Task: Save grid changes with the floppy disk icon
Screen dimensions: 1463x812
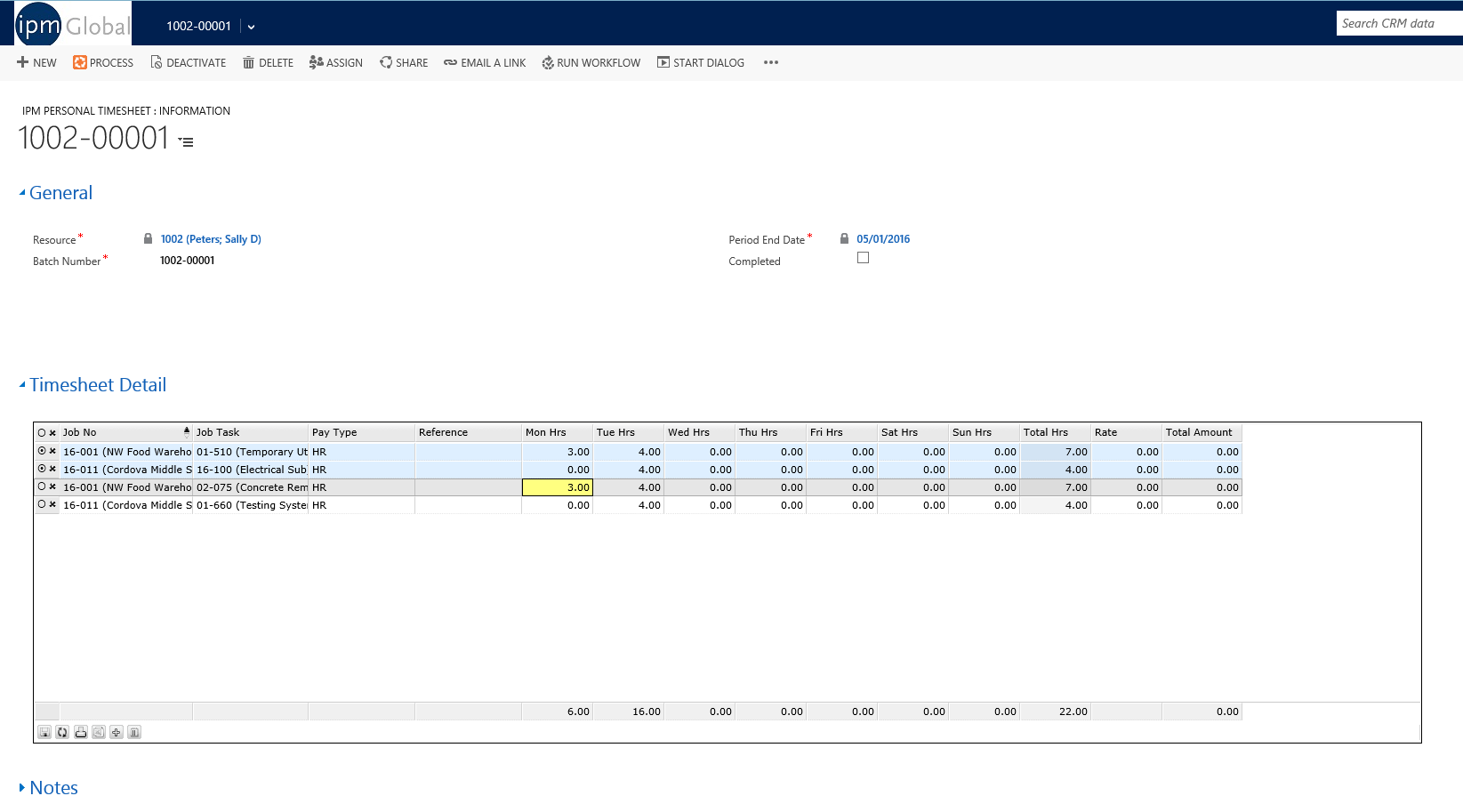Action: click(44, 731)
